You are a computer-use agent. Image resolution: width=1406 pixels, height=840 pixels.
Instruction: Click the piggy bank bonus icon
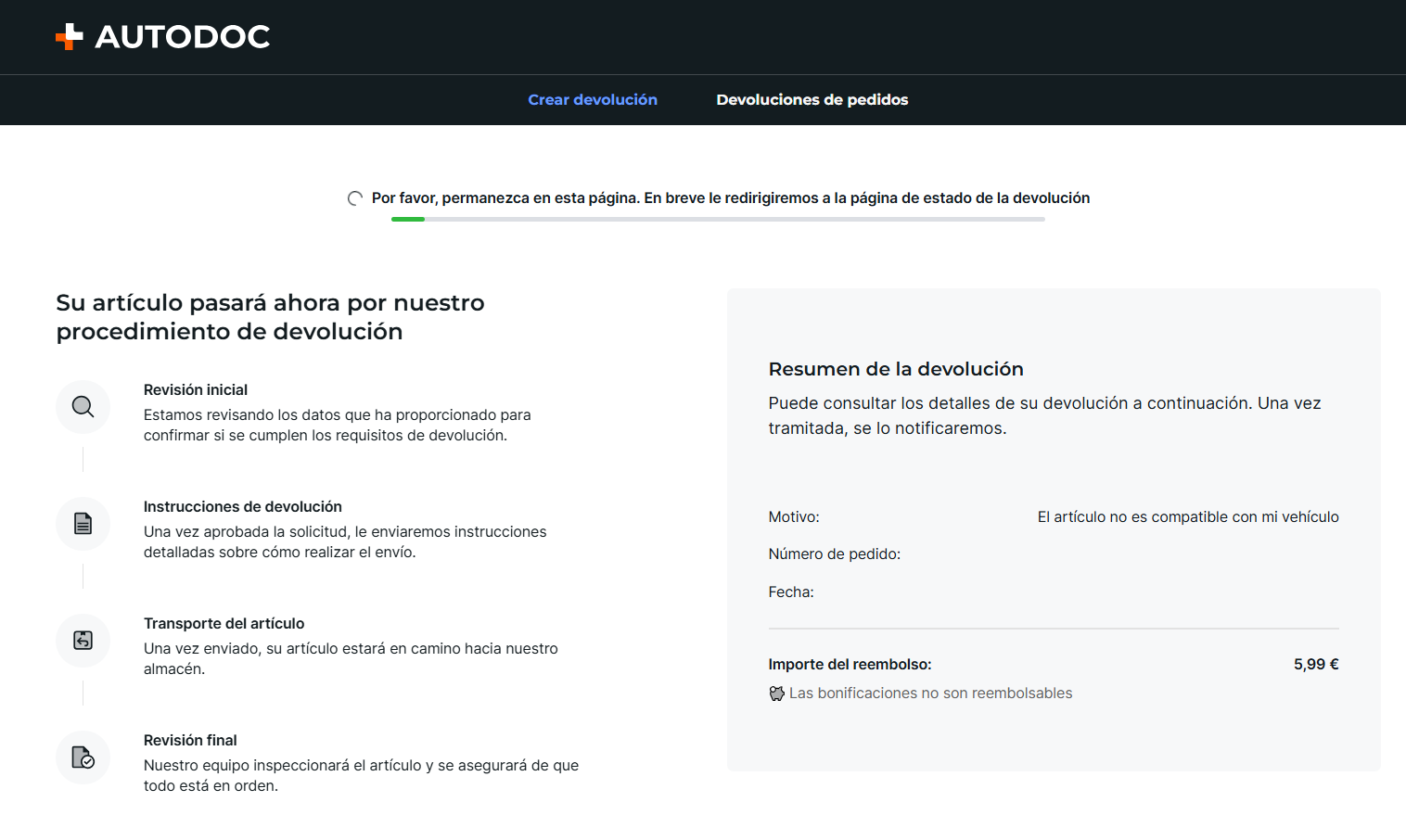coord(777,694)
